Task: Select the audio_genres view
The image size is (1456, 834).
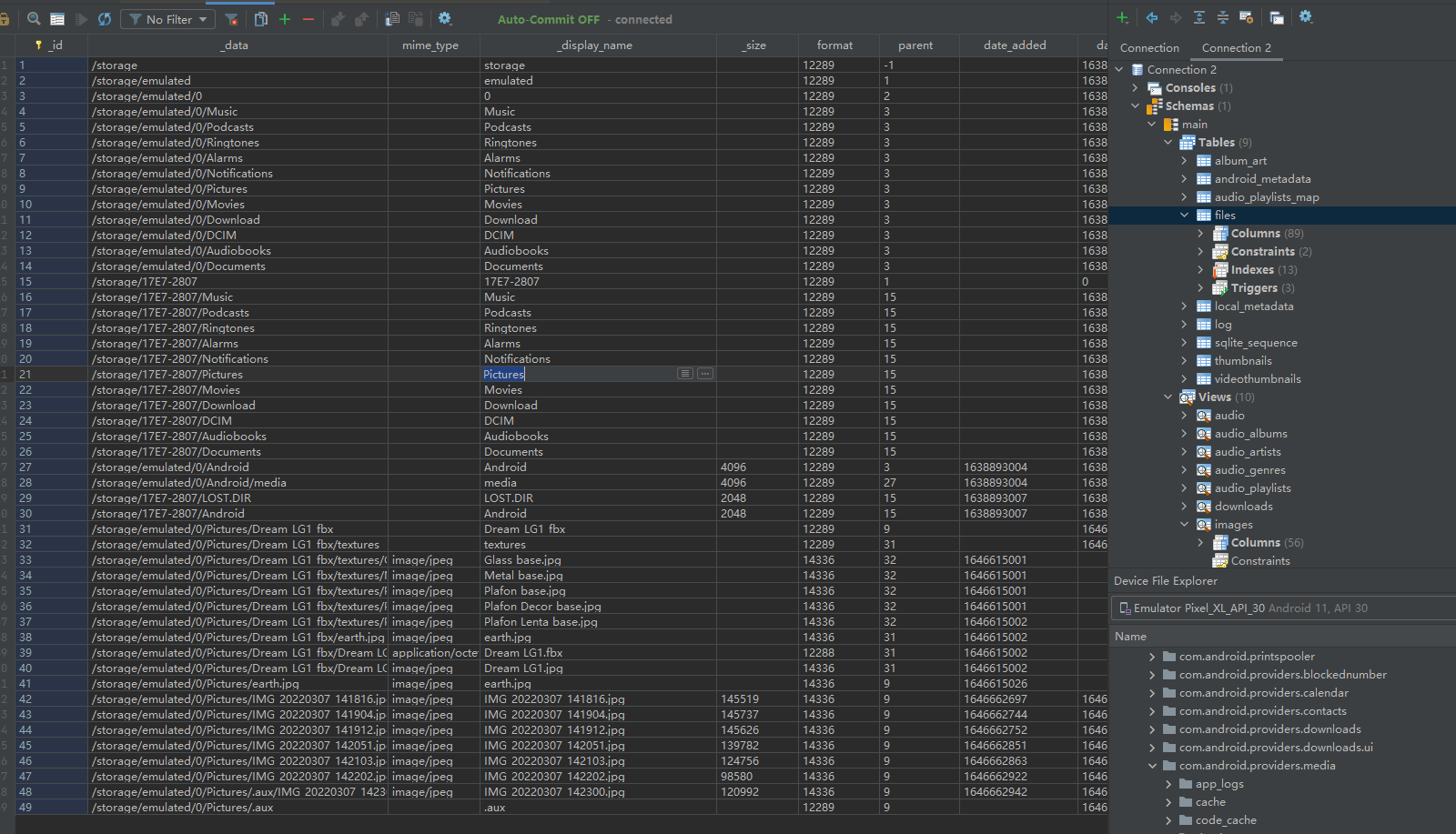Action: tap(1249, 470)
